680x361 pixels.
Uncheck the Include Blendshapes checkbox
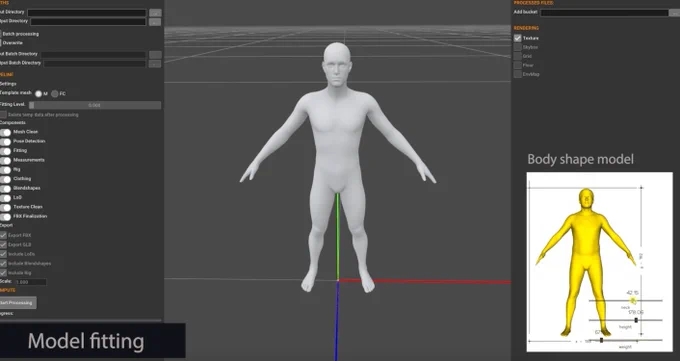click(x=3, y=263)
